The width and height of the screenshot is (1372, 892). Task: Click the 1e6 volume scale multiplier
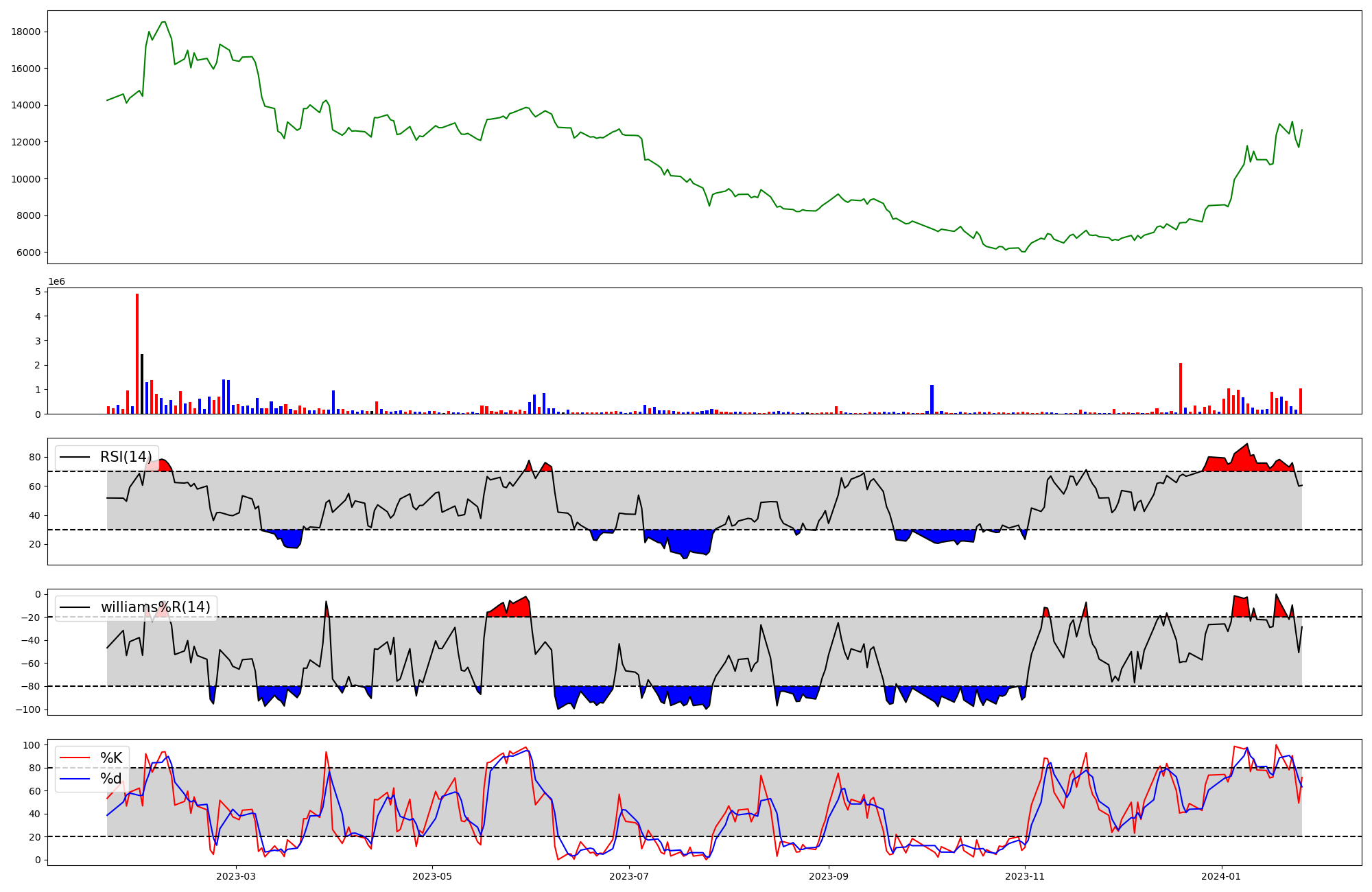click(x=56, y=281)
